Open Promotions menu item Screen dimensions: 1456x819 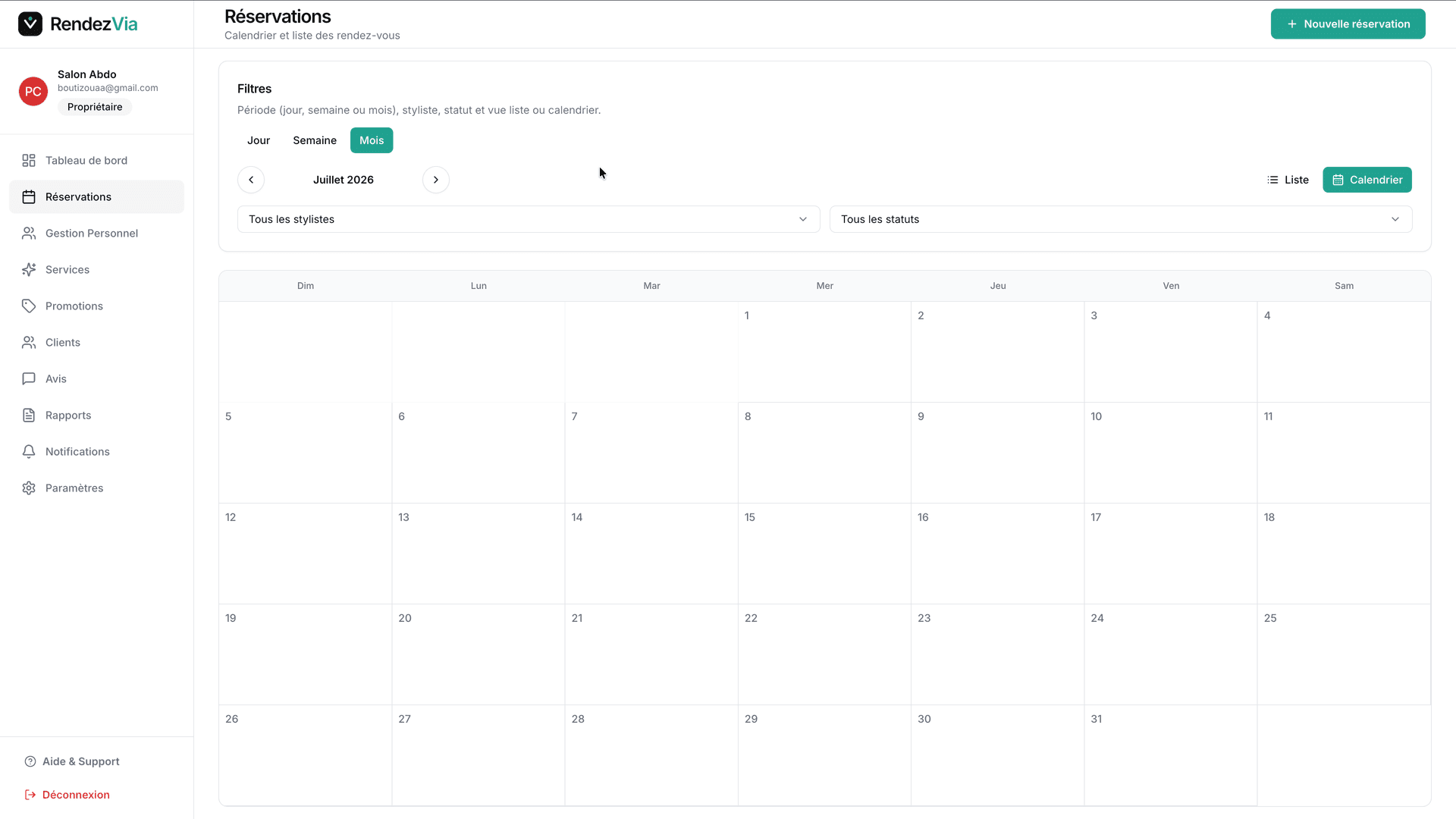[96, 306]
